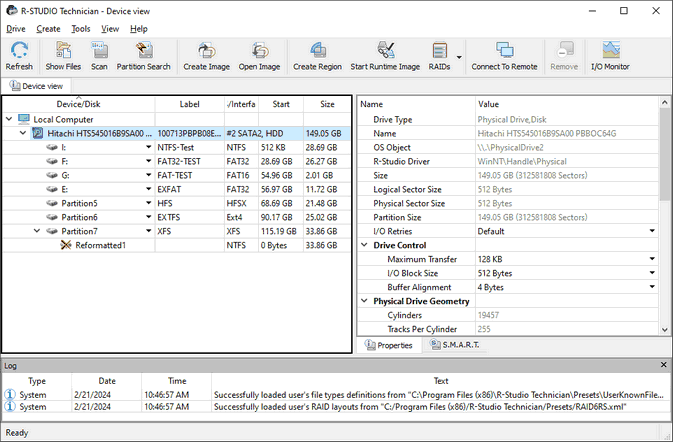Collapse the Hitachi drive node
This screenshot has height=442, width=673.
[x=23, y=133]
